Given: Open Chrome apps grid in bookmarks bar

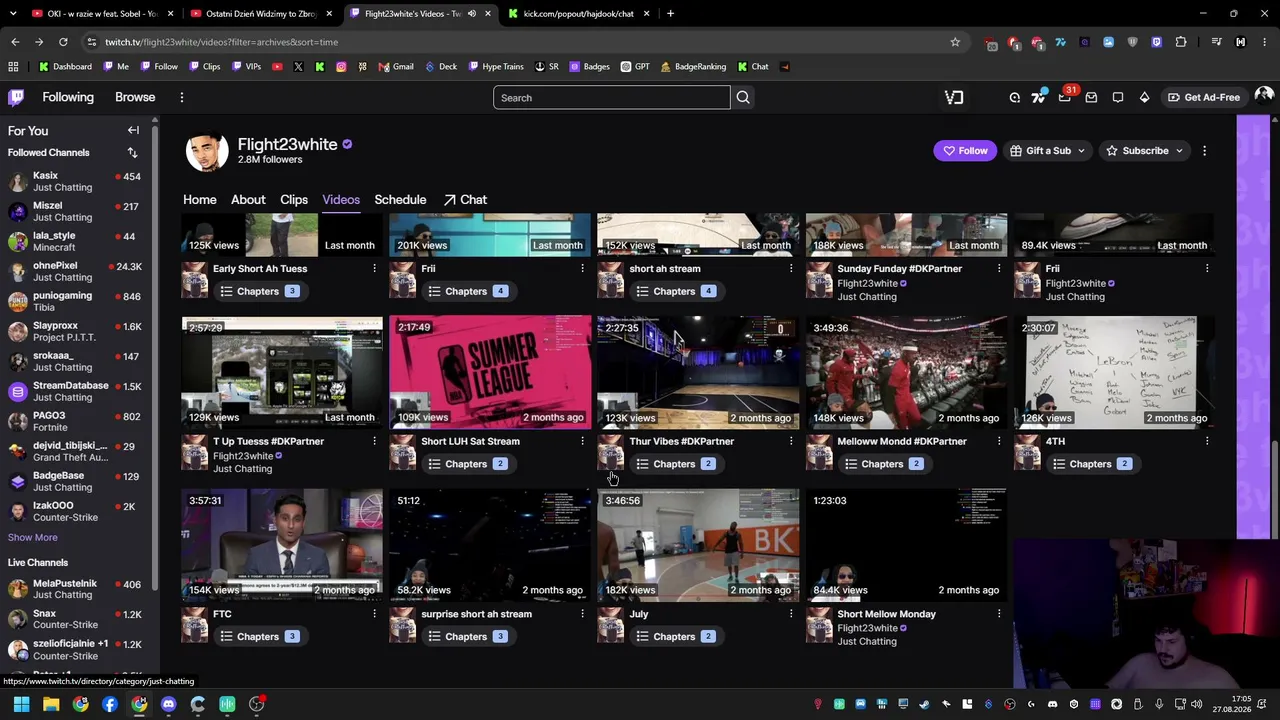Looking at the screenshot, I should [x=13, y=67].
